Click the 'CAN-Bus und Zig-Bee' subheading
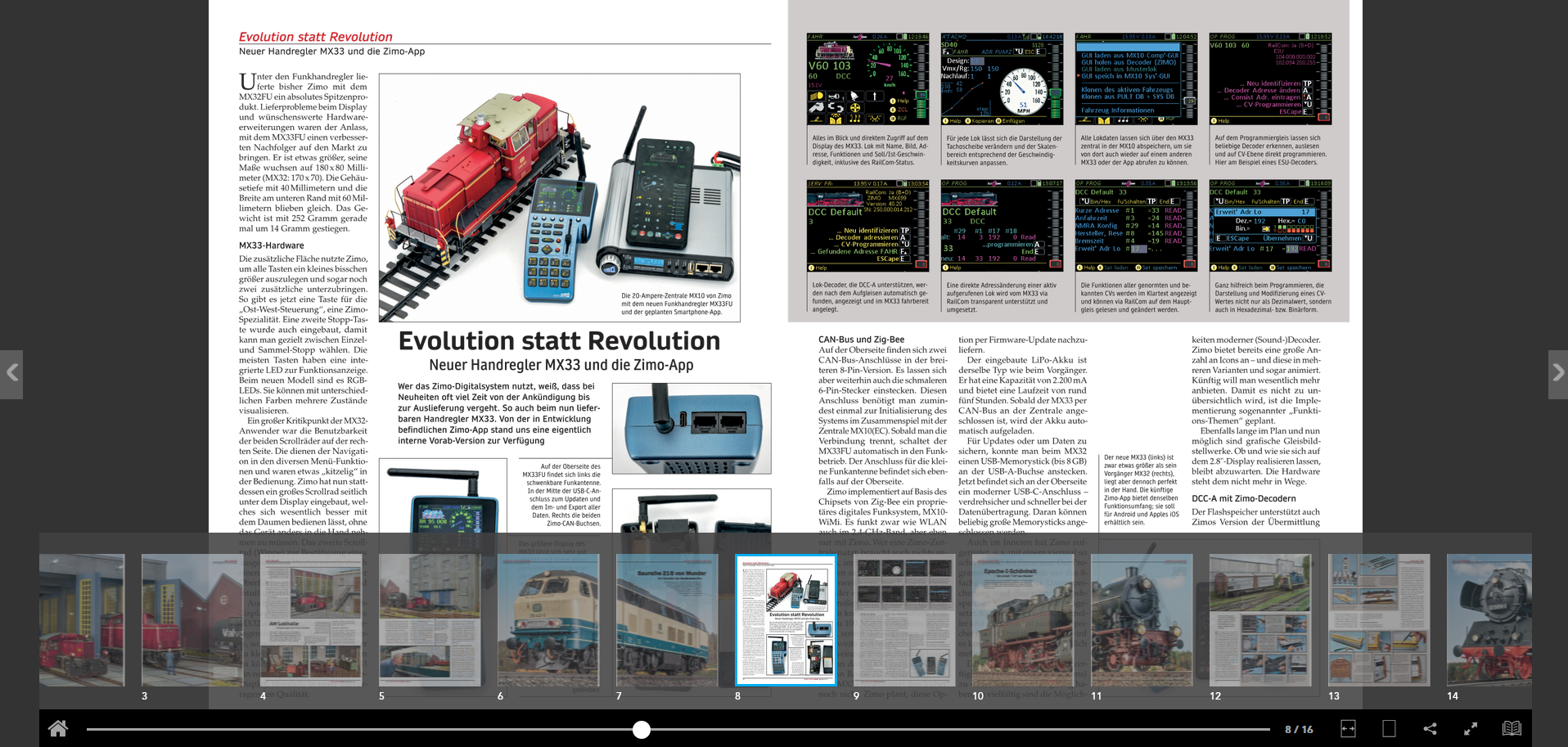1568x747 pixels. [861, 340]
